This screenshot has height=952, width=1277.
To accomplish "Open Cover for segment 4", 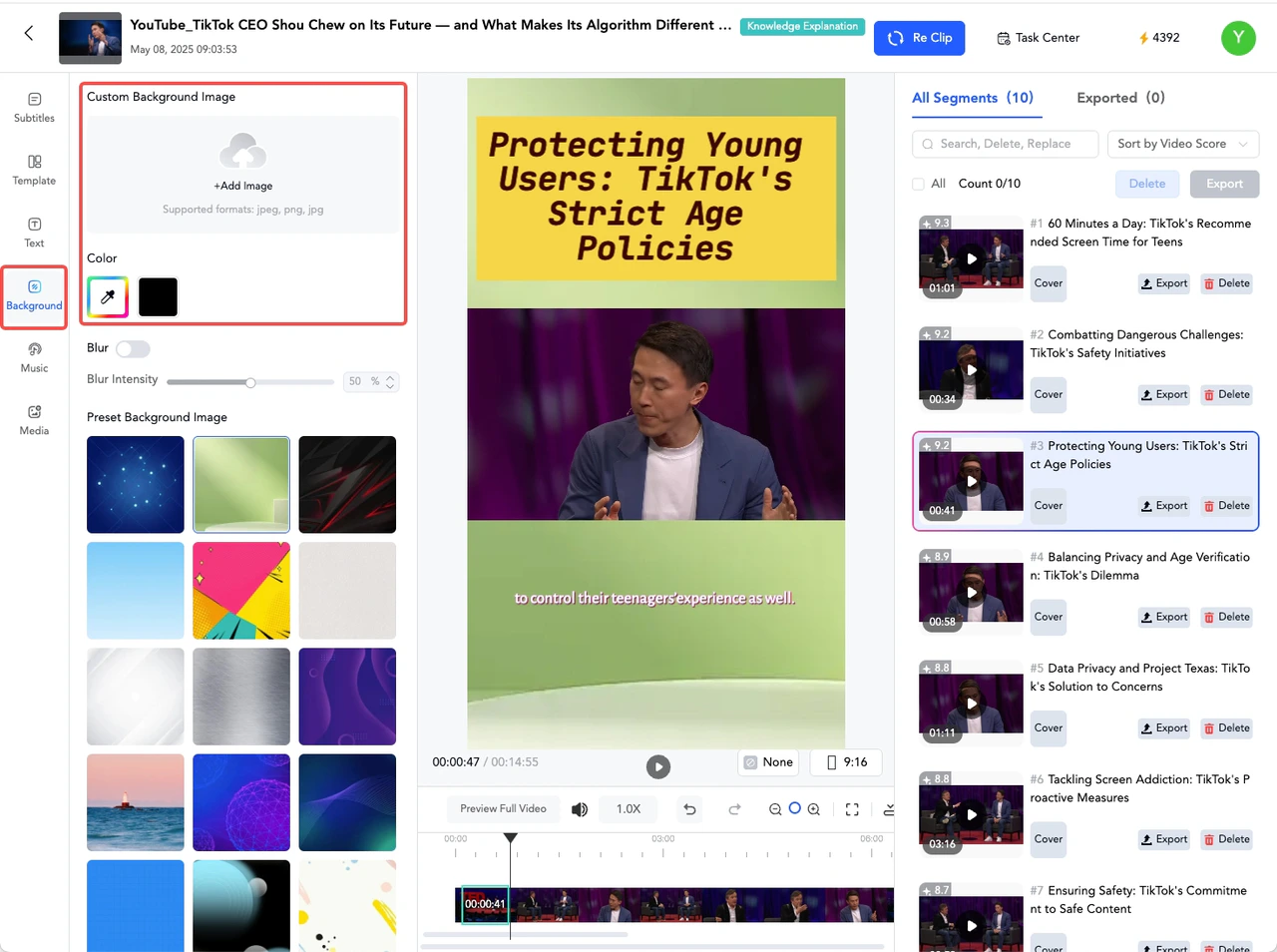I will 1048,617.
